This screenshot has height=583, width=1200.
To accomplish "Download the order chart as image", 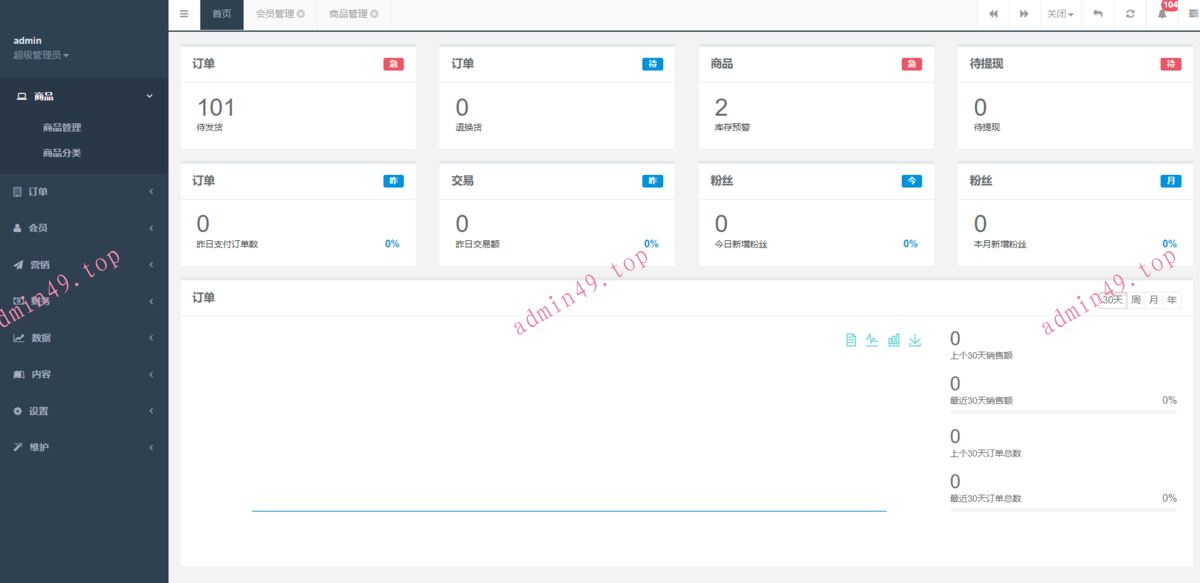I will pos(915,340).
